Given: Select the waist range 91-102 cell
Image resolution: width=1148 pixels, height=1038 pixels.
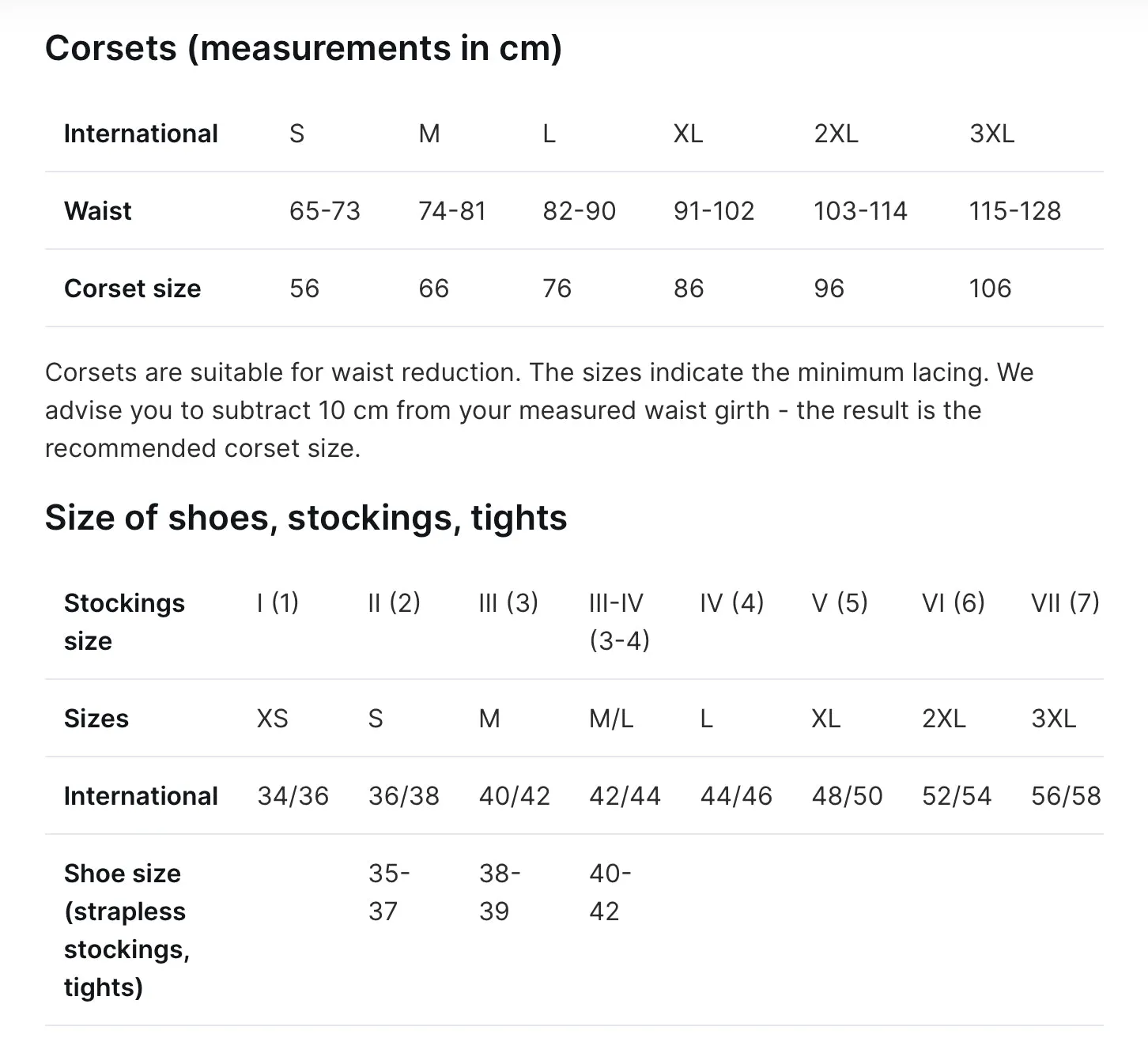Looking at the screenshot, I should (x=713, y=211).
